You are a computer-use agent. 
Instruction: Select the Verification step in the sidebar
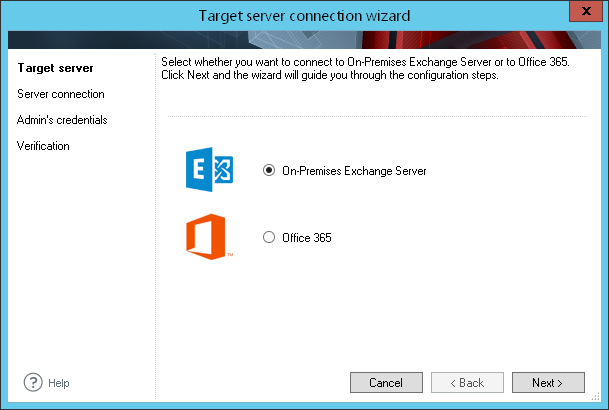(x=43, y=146)
